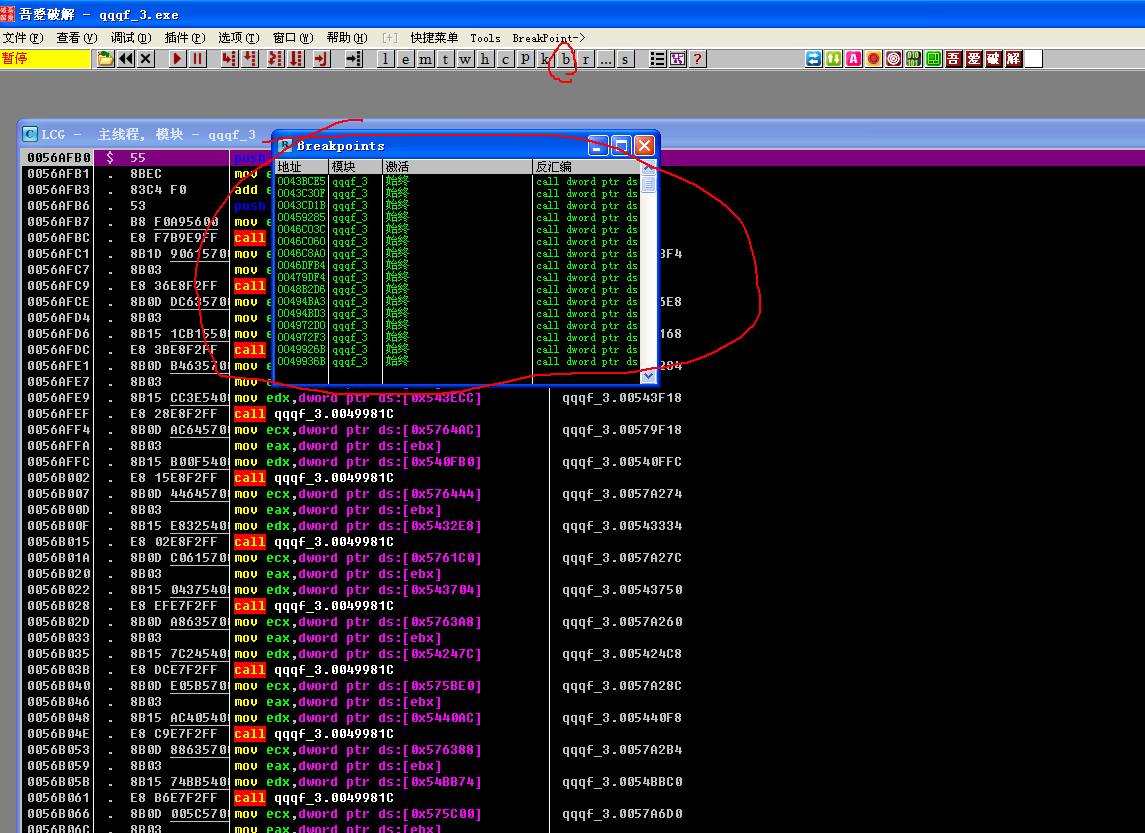This screenshot has width=1145, height=833.
Task: Show log window with l button
Action: tap(386, 59)
